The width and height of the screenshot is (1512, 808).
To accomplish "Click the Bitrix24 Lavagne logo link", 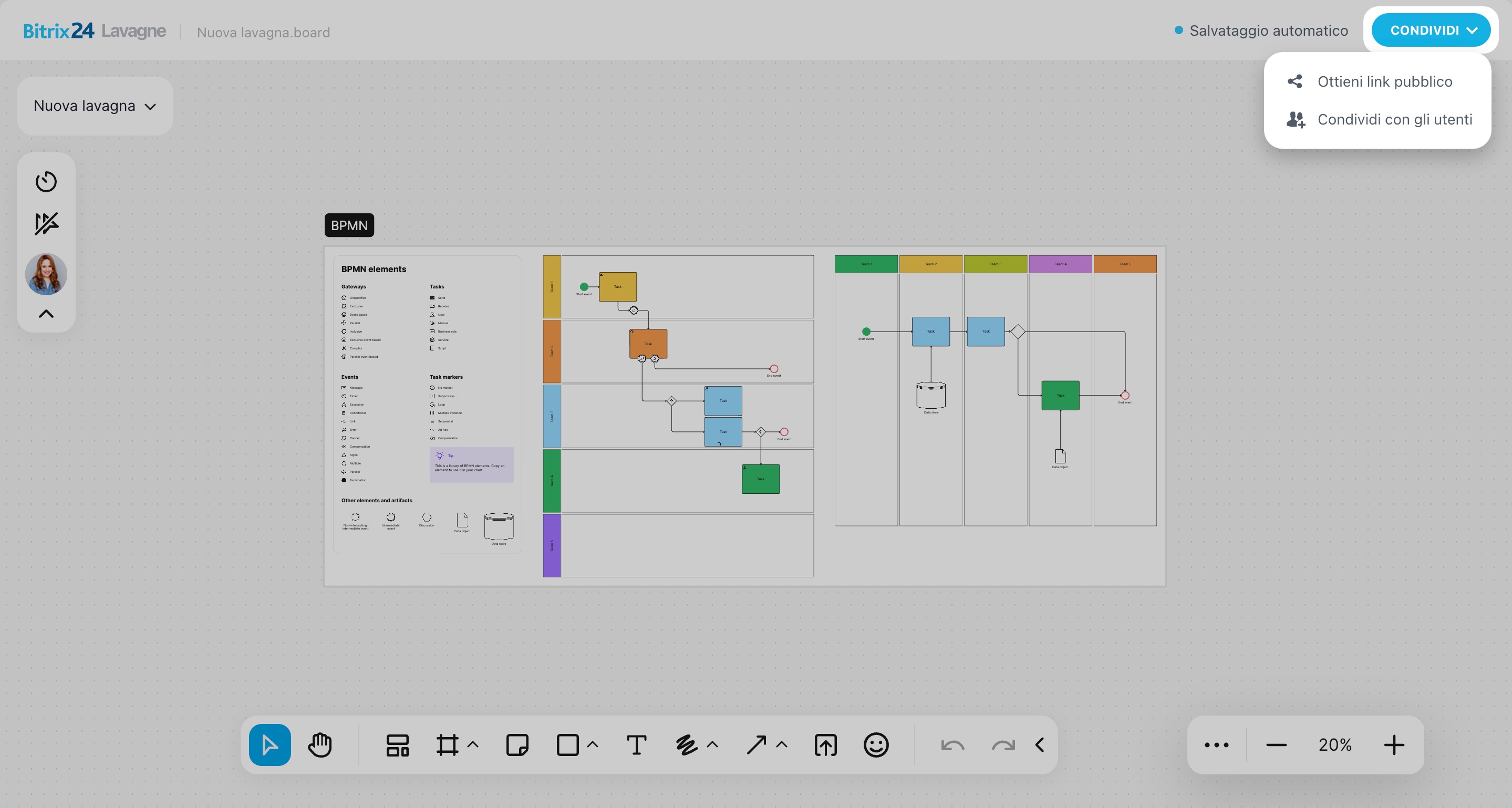I will pos(95,30).
